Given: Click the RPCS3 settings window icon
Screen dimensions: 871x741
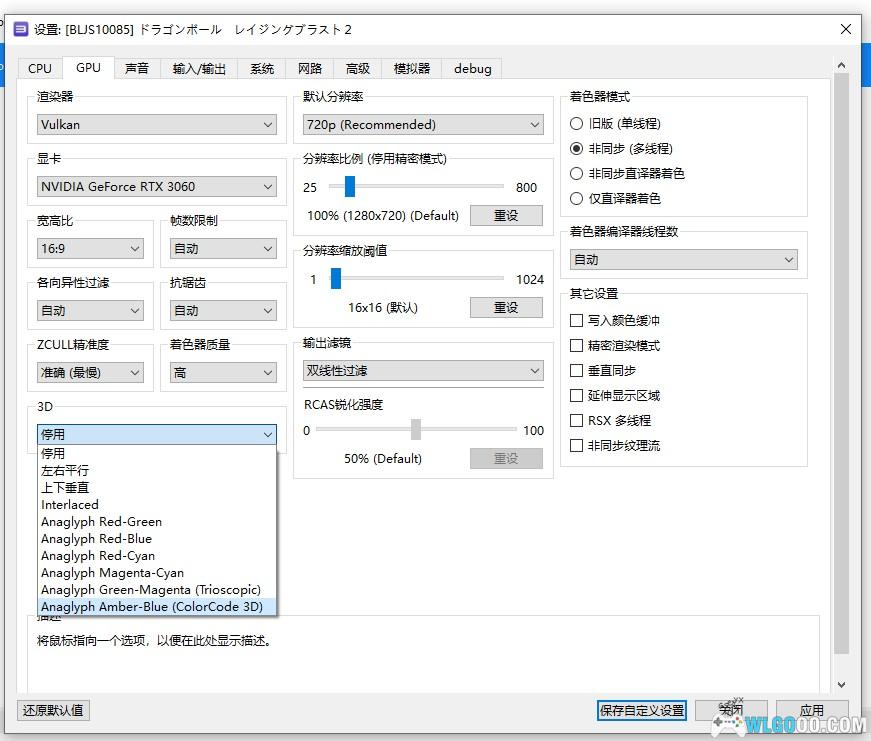Looking at the screenshot, I should (20, 29).
